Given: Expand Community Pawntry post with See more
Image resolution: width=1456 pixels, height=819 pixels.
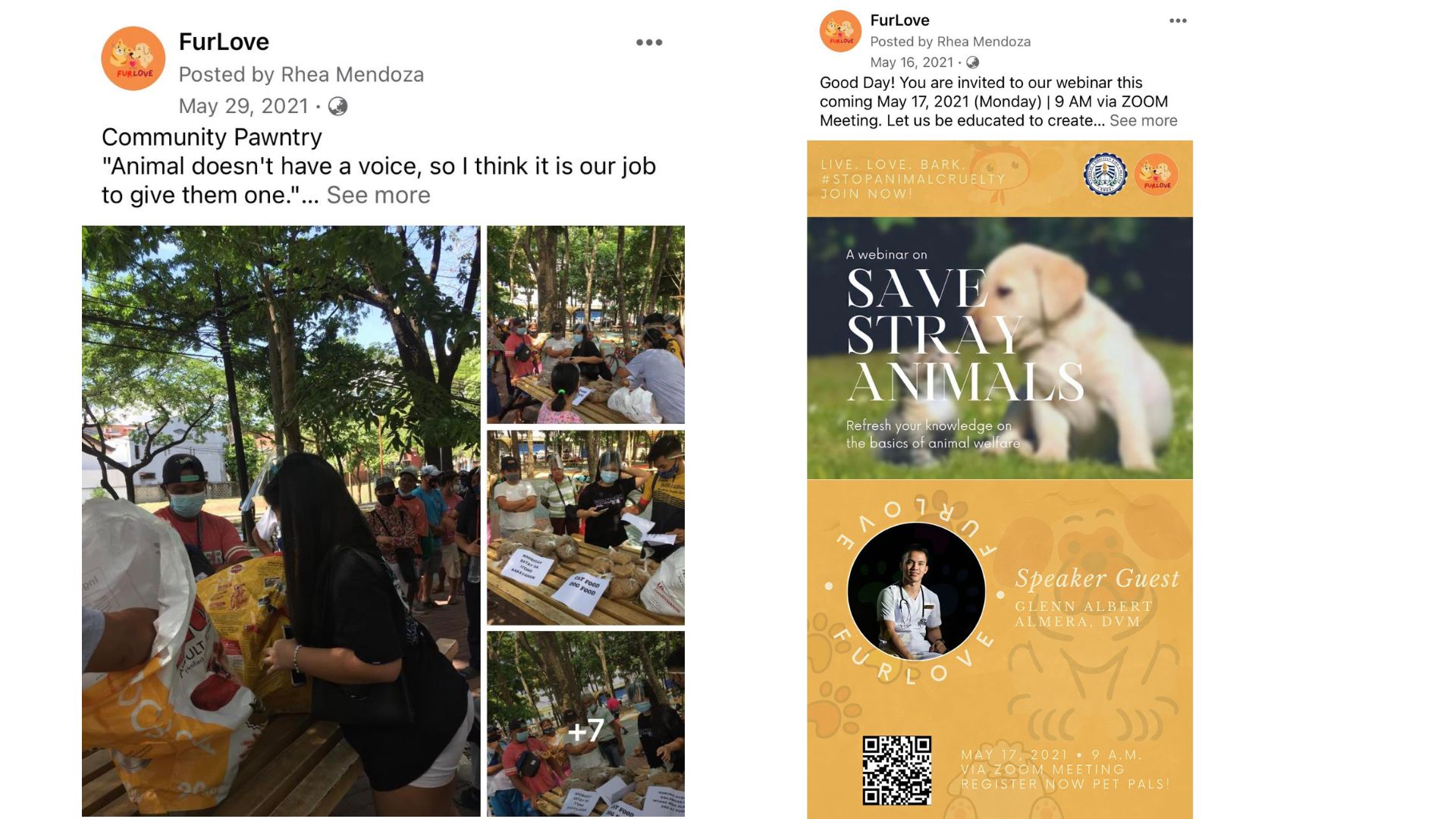Looking at the screenshot, I should 378,195.
